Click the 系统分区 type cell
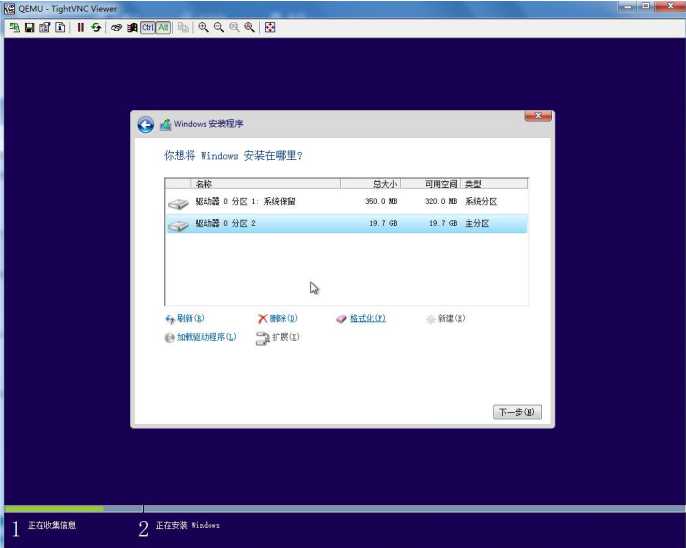686x548 pixels. pyautogui.click(x=481, y=202)
